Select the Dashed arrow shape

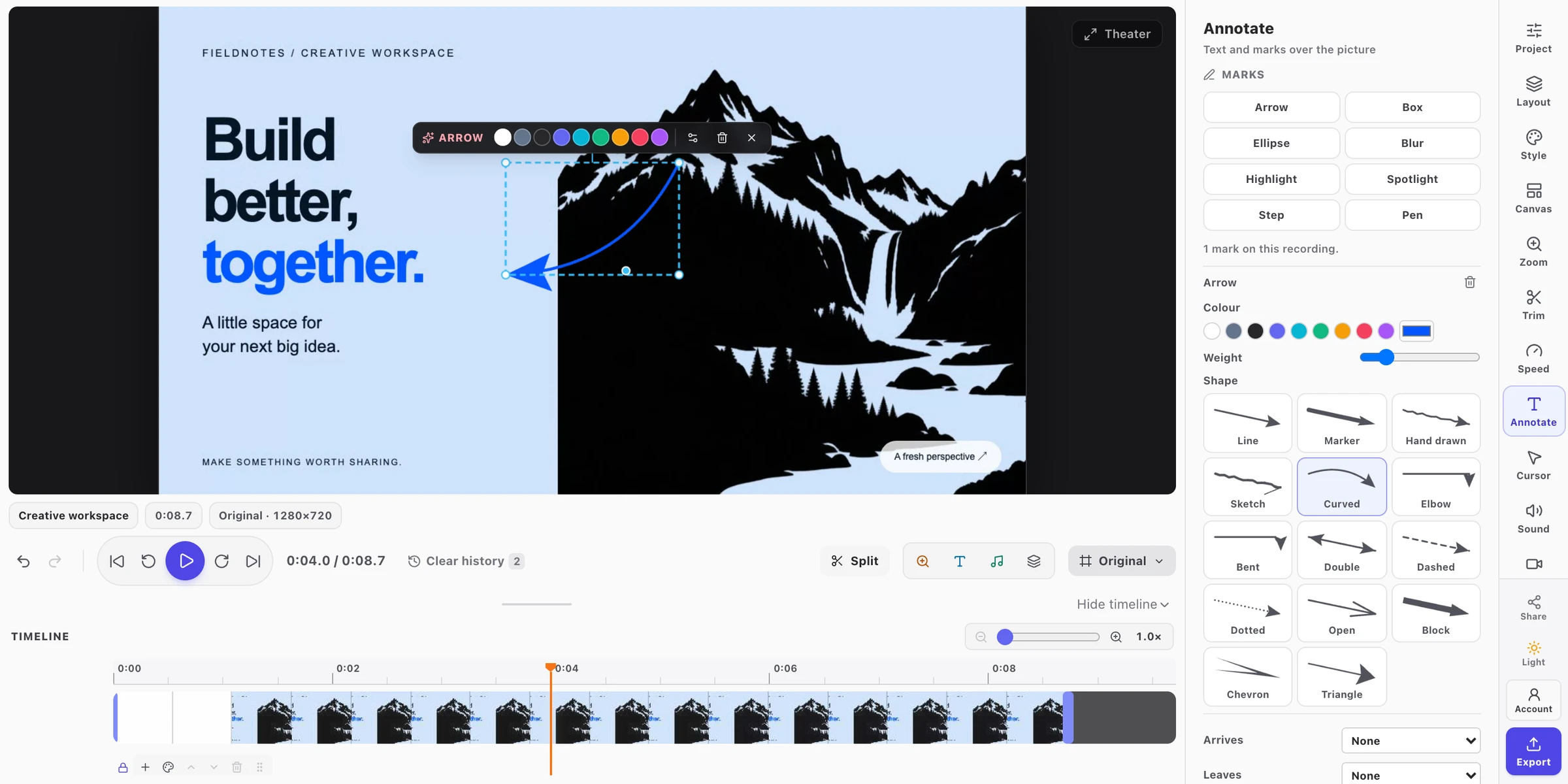[1435, 549]
